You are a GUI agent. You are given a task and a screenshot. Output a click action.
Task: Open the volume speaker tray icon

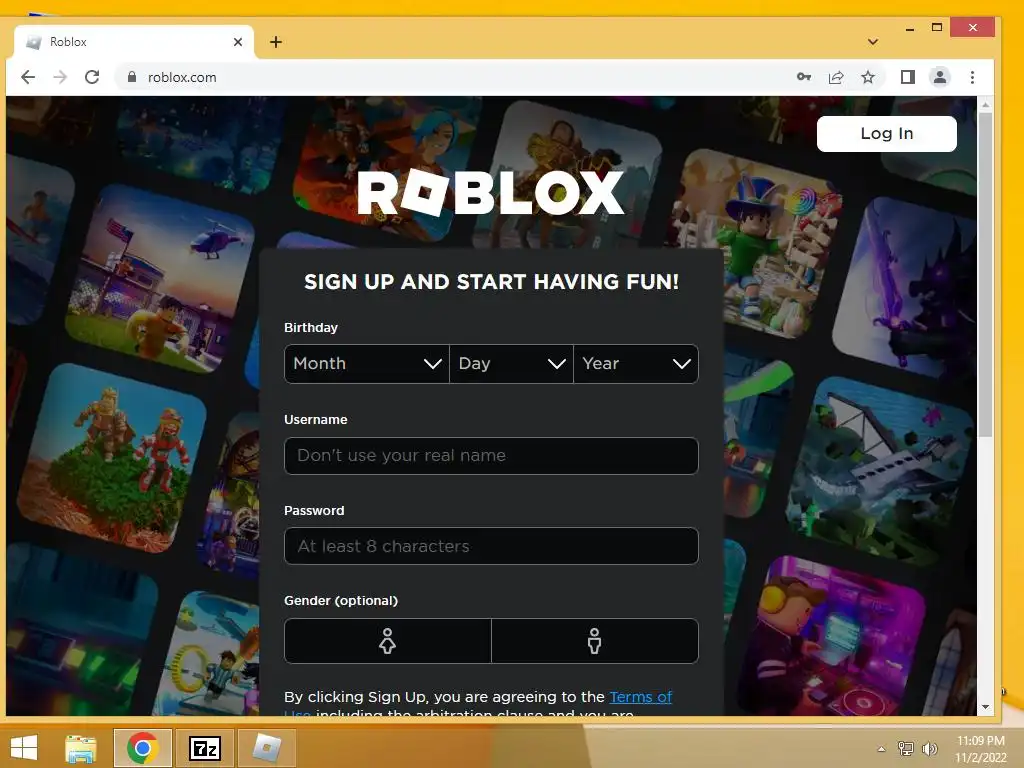pos(929,748)
